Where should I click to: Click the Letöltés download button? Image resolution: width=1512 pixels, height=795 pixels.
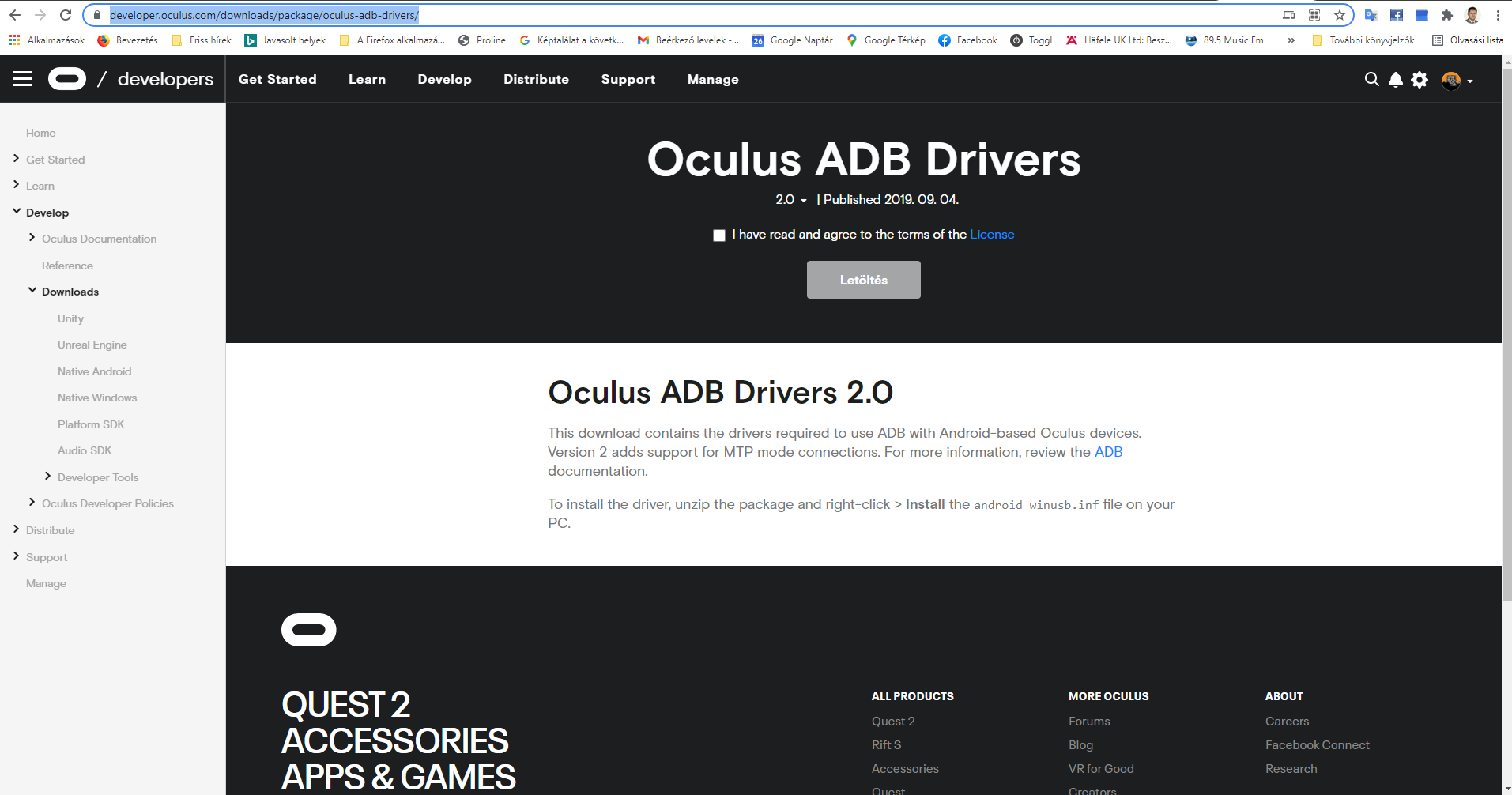(x=864, y=280)
